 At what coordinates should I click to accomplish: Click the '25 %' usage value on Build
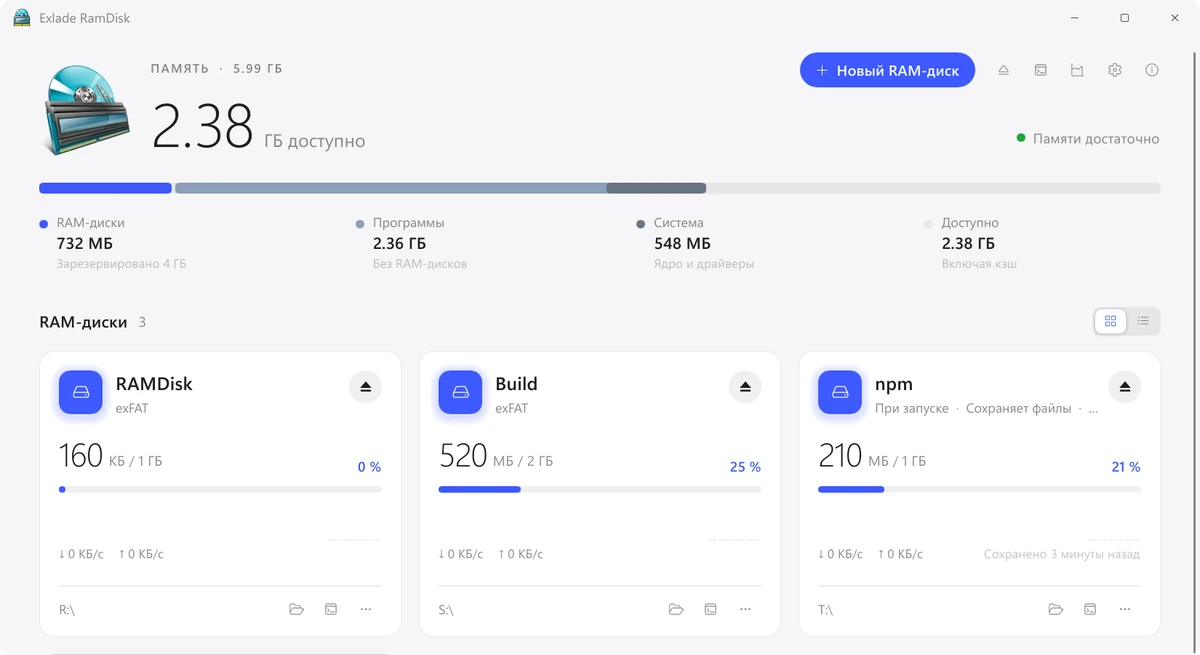pos(745,467)
